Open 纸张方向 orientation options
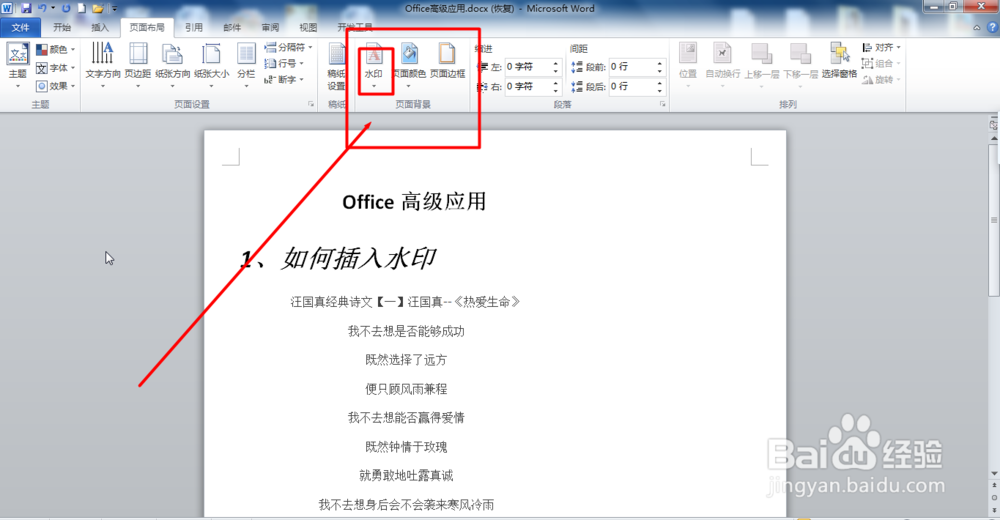Screen dimensions: 1000x520 (x=173, y=66)
